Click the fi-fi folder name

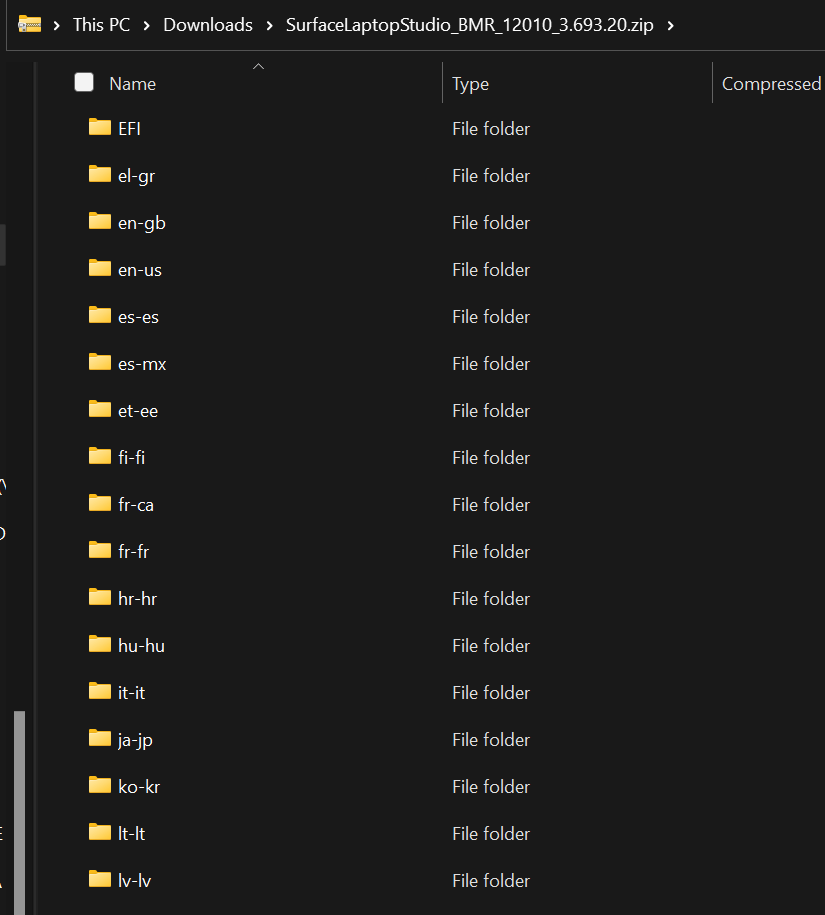131,458
